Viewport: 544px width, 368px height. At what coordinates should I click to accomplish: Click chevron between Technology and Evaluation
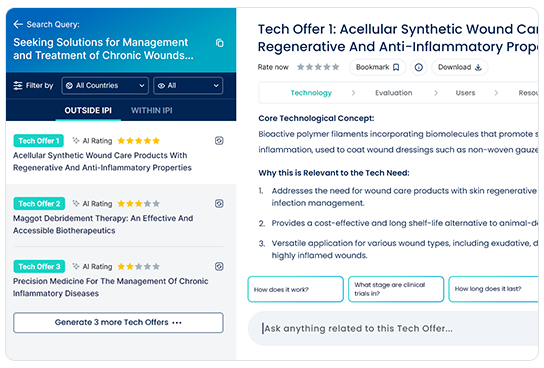tap(353, 93)
